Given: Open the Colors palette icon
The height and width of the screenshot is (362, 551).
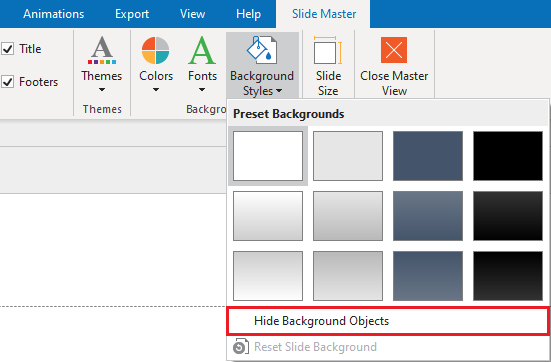Looking at the screenshot, I should (x=156, y=50).
